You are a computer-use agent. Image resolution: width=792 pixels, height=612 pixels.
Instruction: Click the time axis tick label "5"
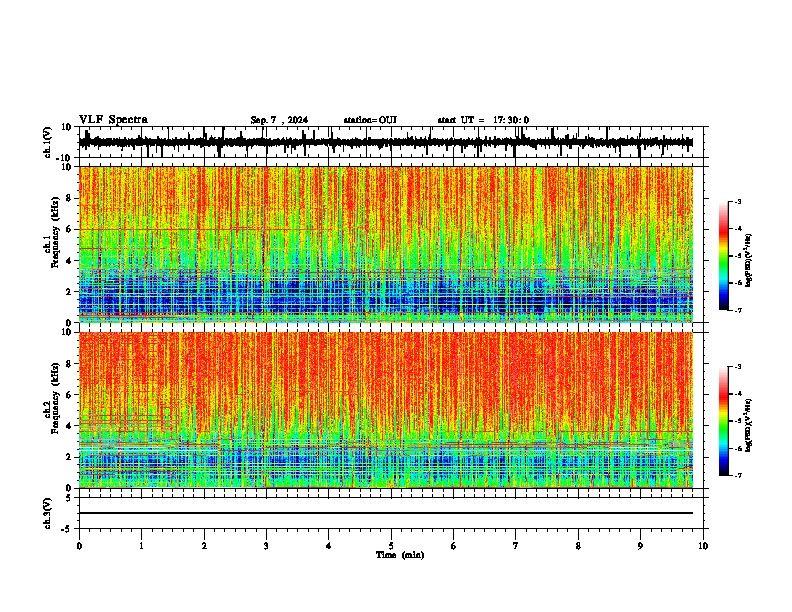pos(391,546)
